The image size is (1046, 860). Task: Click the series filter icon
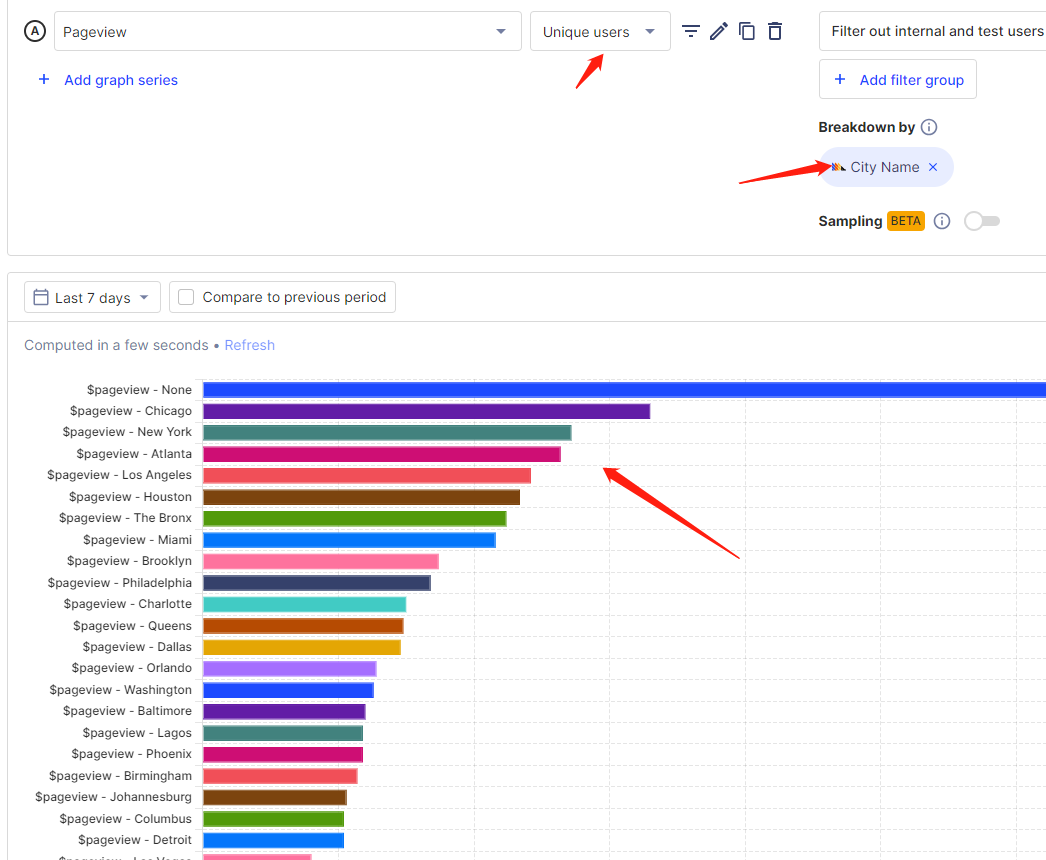point(690,31)
